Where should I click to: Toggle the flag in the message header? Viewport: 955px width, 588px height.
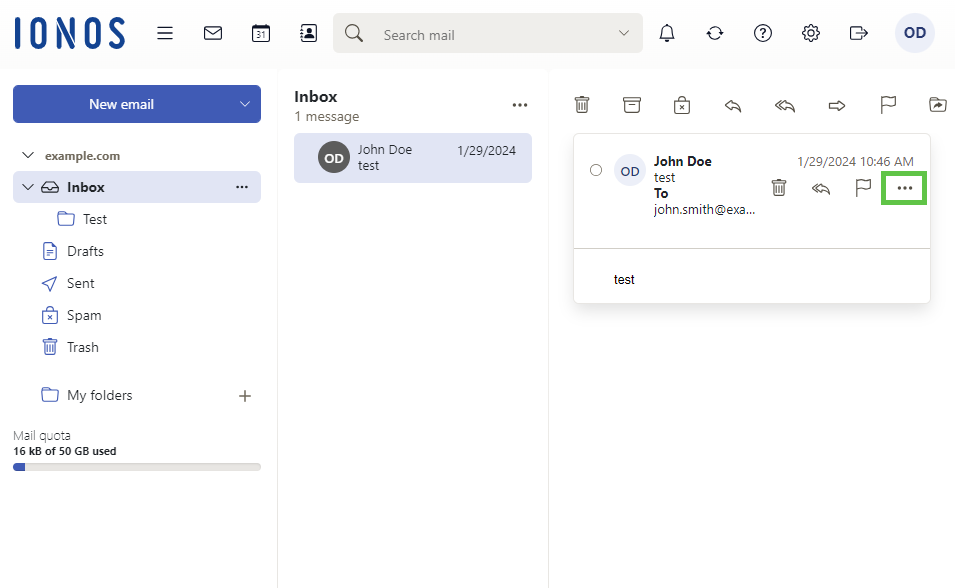pyautogui.click(x=863, y=188)
